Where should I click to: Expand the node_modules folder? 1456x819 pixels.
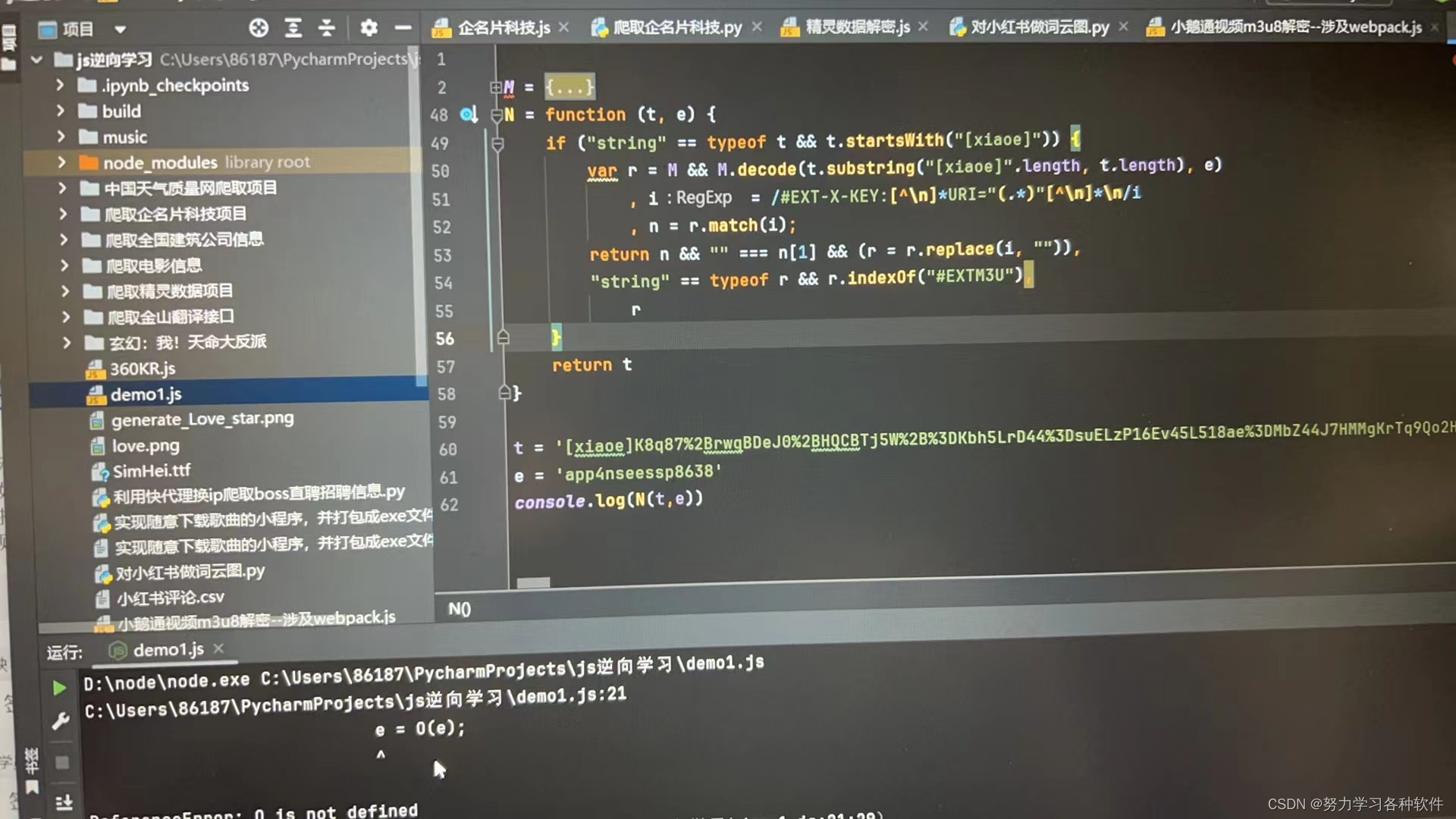pos(62,162)
